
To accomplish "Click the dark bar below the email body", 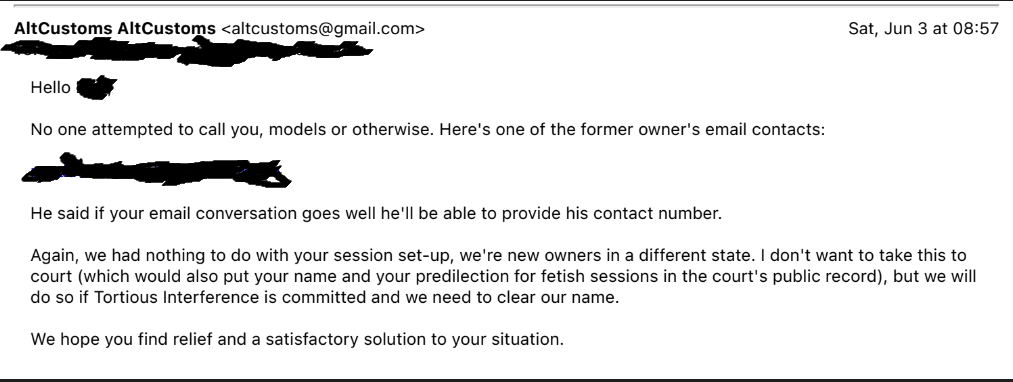I will tap(506, 381).
